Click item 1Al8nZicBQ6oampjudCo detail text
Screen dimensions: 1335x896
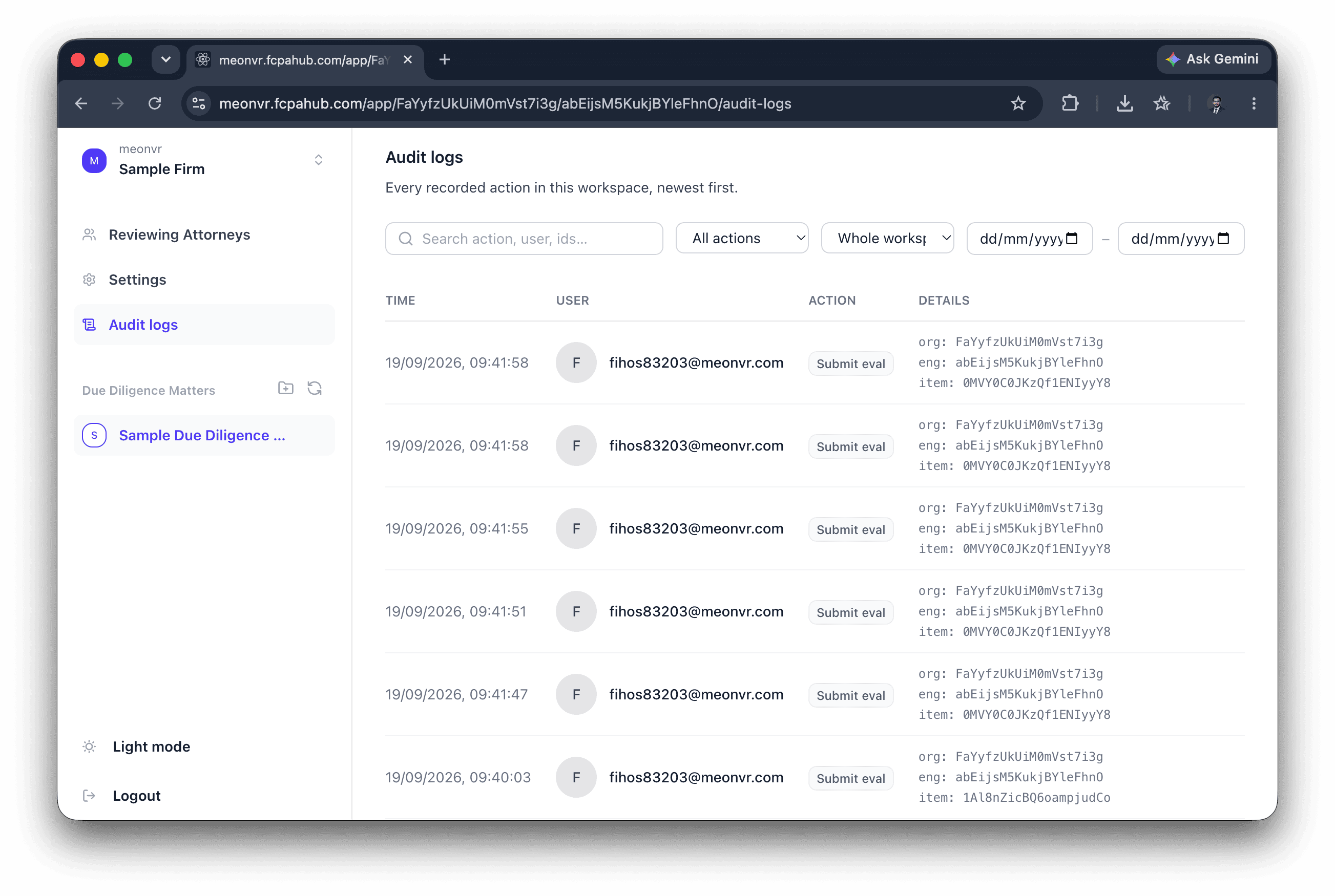[x=1014, y=798]
